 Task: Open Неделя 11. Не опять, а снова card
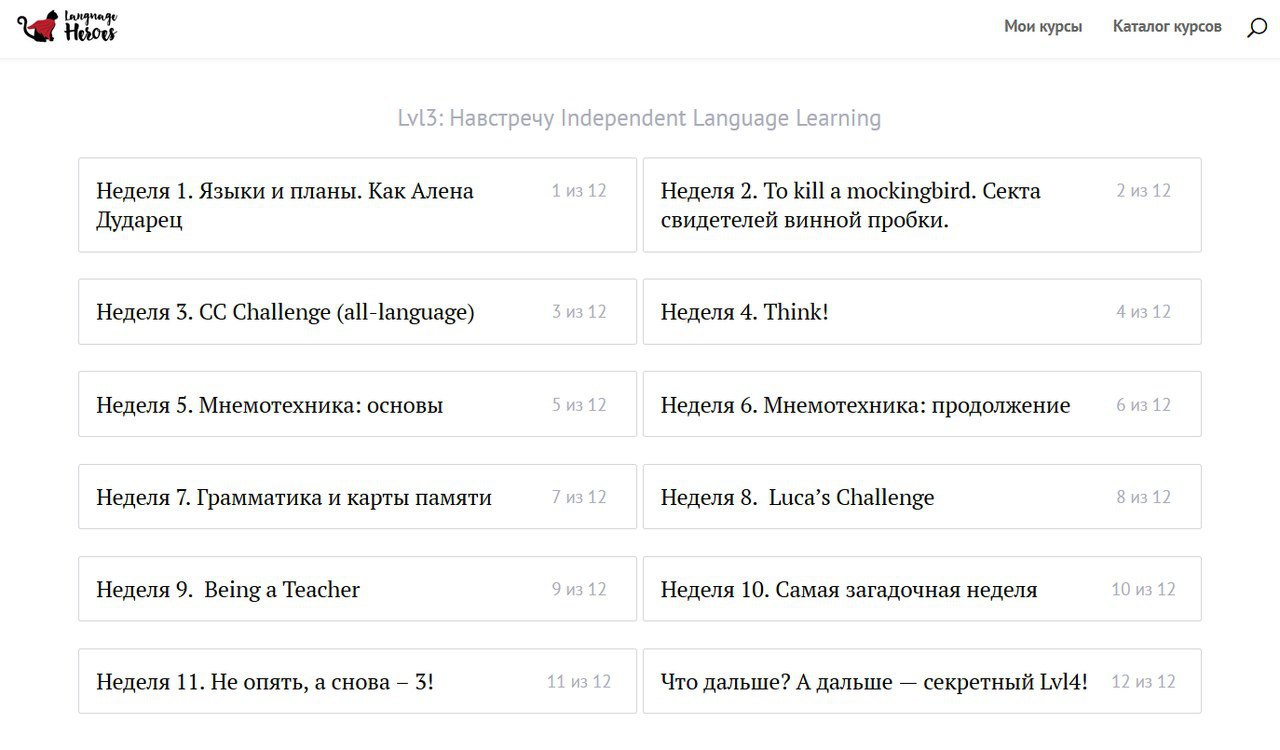tap(357, 682)
